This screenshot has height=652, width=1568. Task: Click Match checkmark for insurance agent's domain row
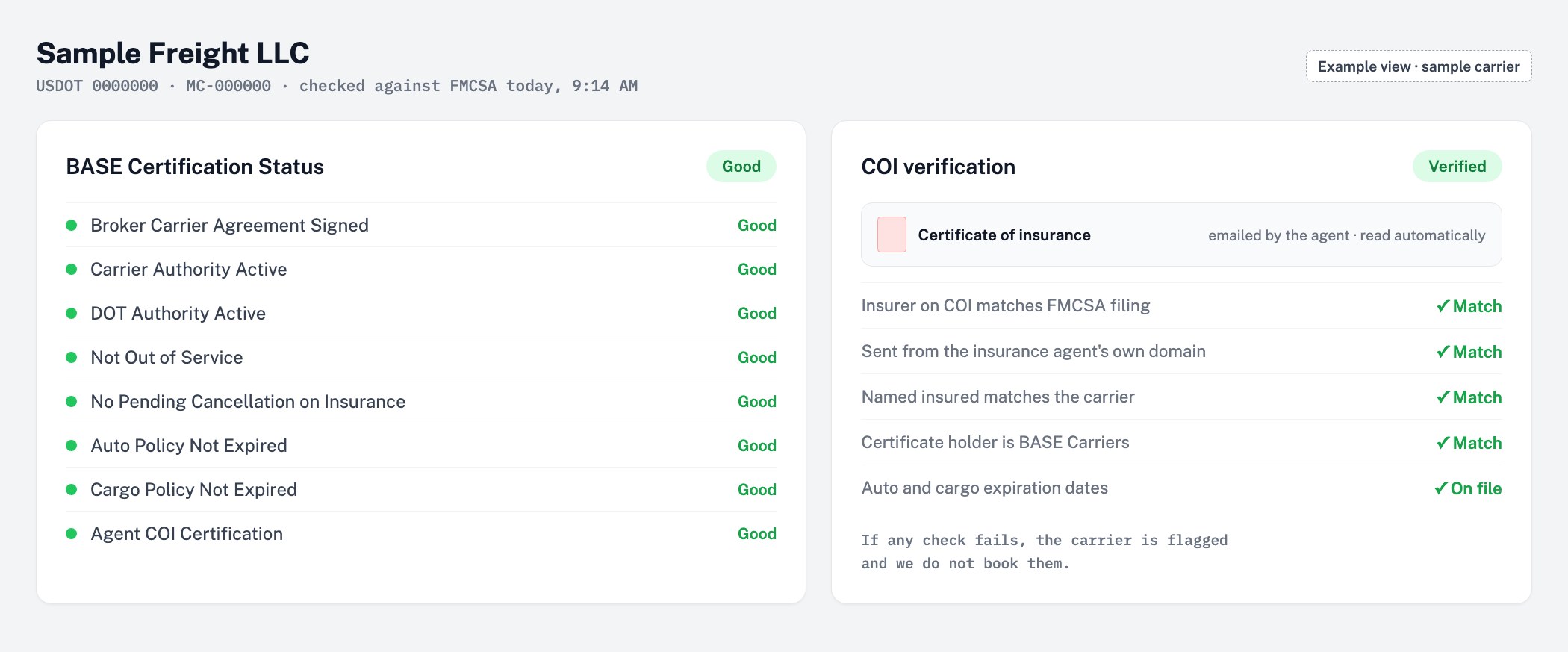coord(1469,352)
